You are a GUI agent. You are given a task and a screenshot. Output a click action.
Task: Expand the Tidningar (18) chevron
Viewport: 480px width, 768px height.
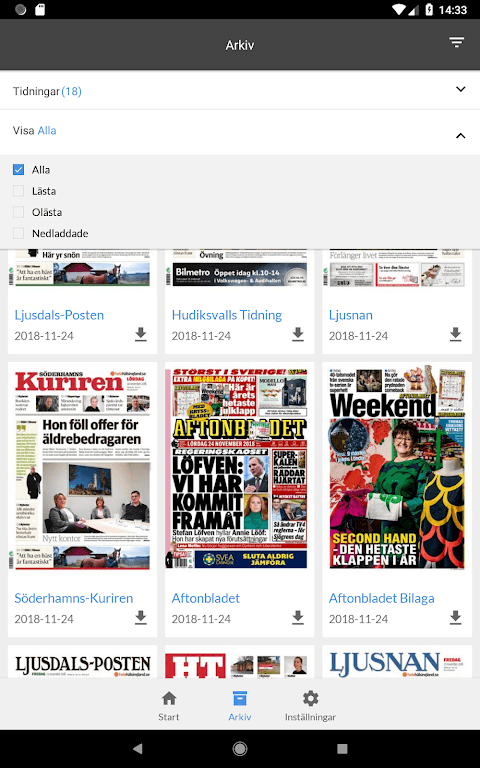pyautogui.click(x=460, y=89)
